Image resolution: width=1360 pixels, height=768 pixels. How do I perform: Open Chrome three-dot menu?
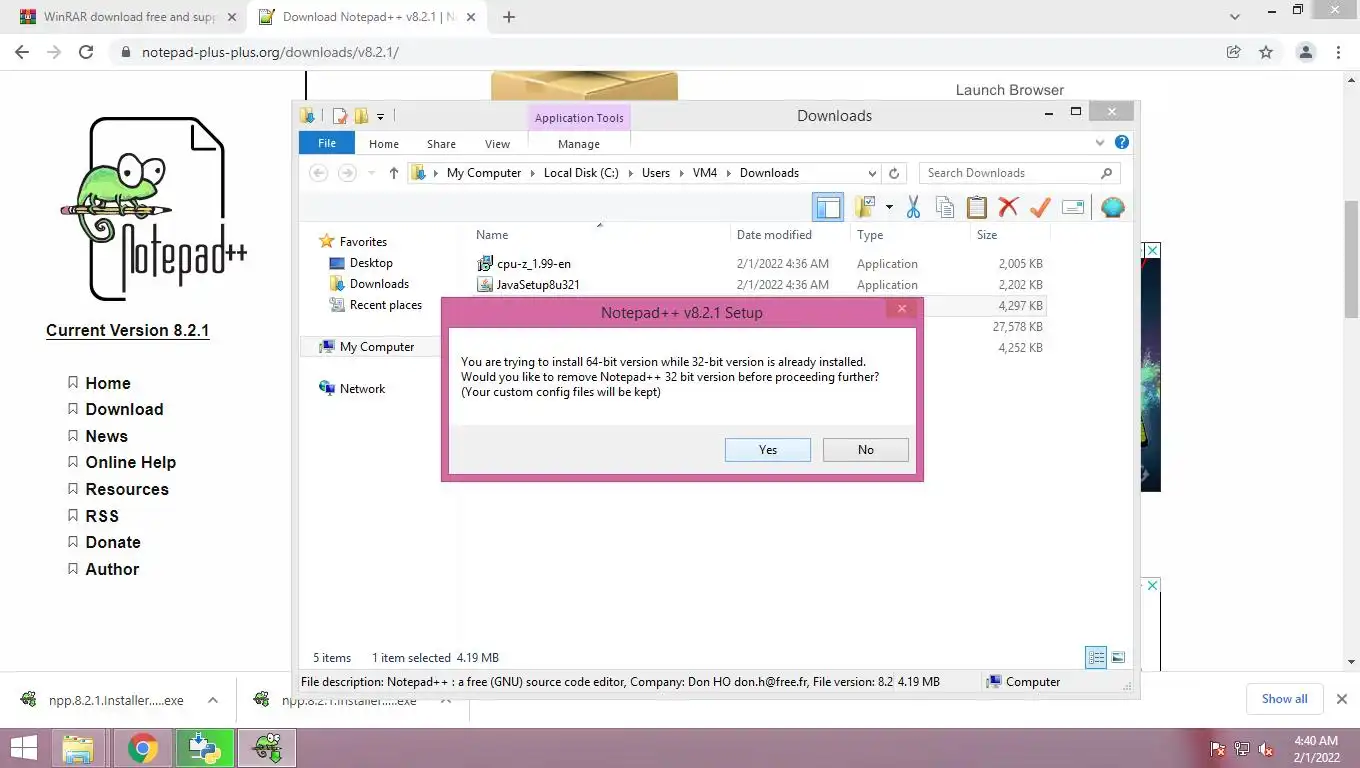[x=1338, y=52]
